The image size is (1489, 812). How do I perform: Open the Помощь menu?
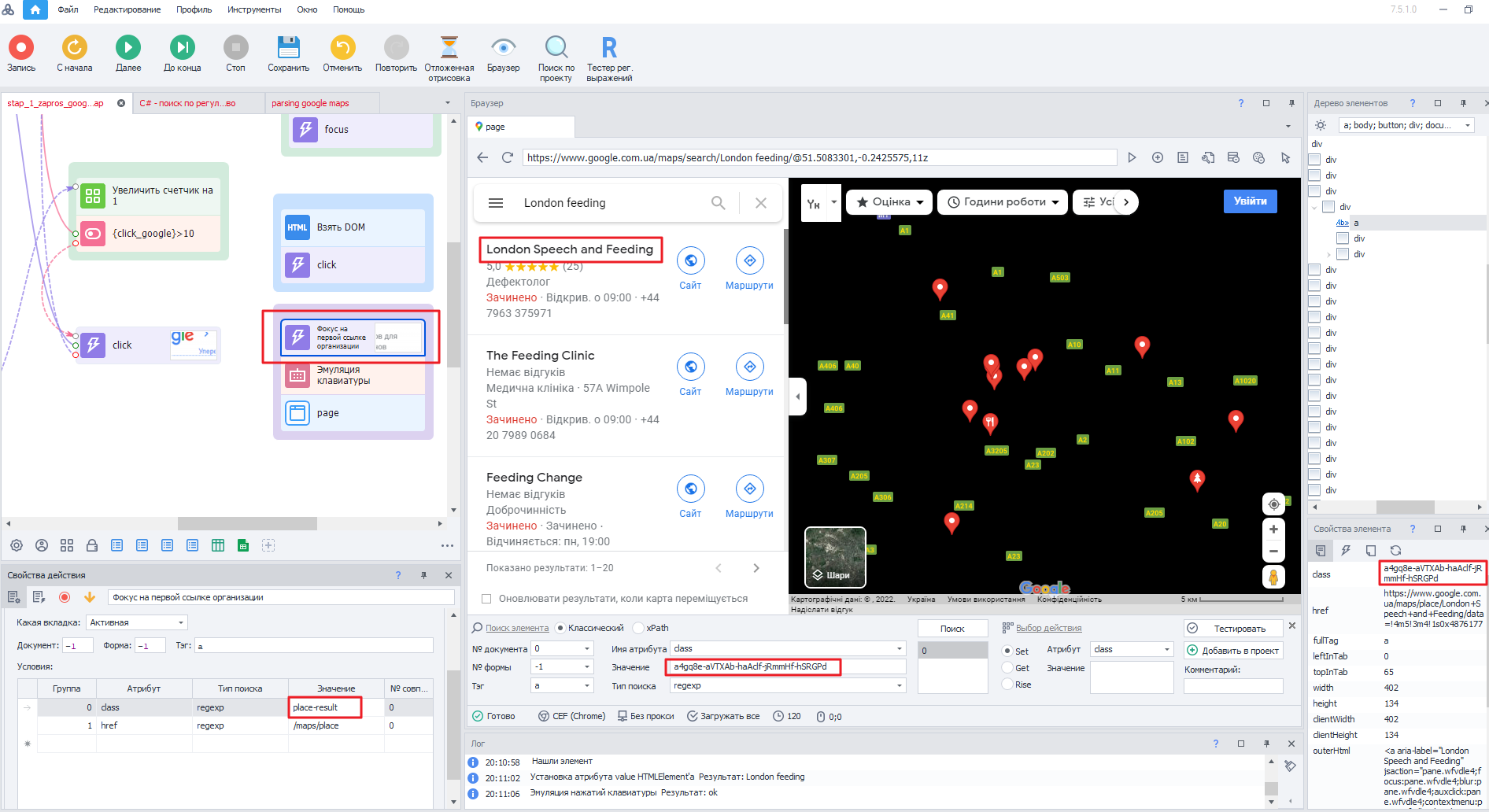[x=349, y=9]
